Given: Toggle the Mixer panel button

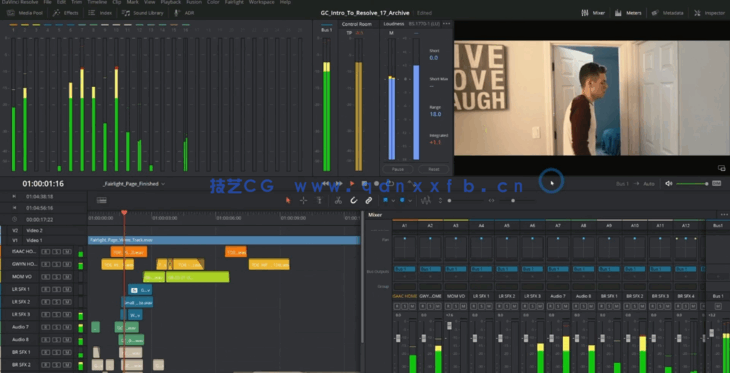Looking at the screenshot, I should click(593, 13).
